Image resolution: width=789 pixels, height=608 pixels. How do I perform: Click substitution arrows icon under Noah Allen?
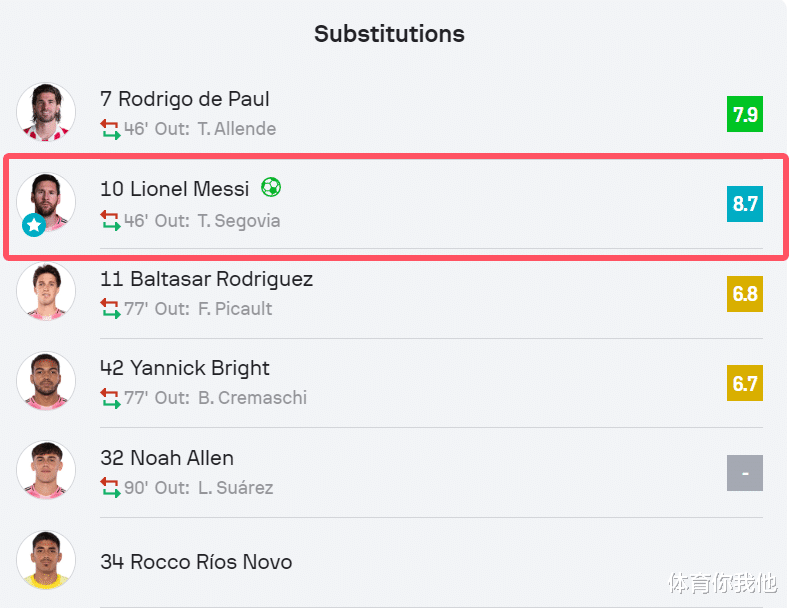tap(110, 487)
